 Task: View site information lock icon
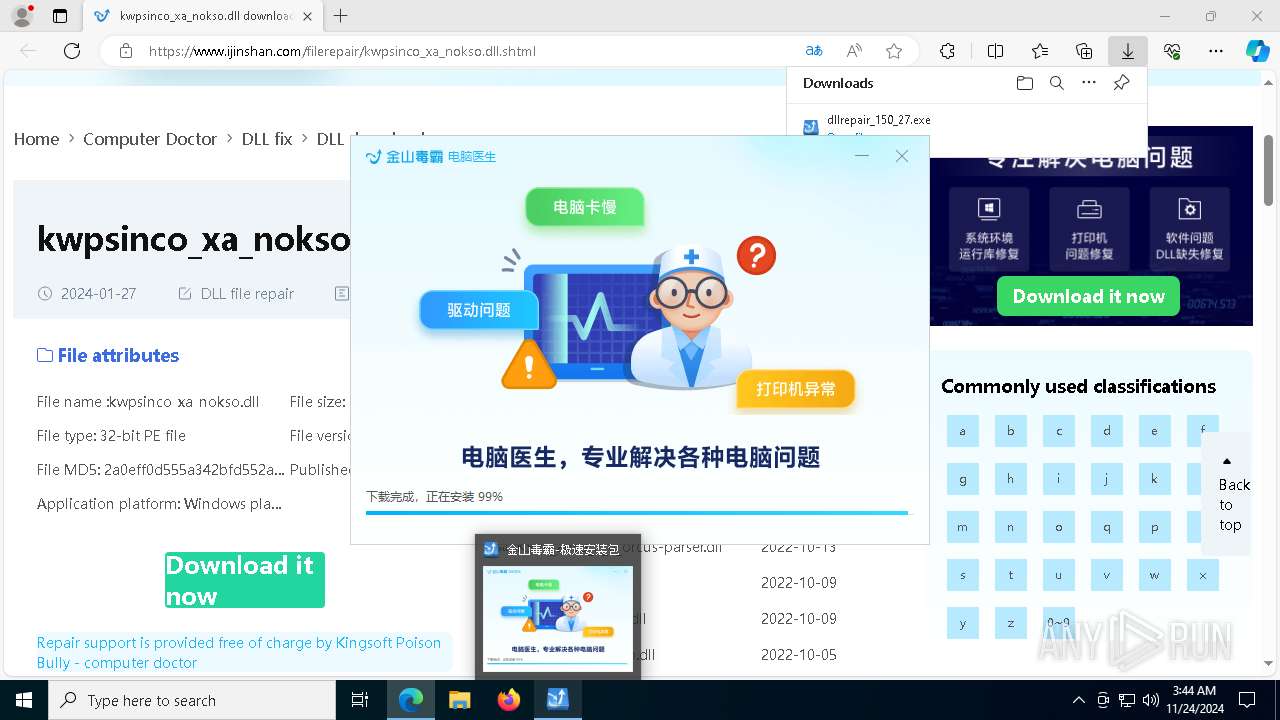(x=125, y=51)
